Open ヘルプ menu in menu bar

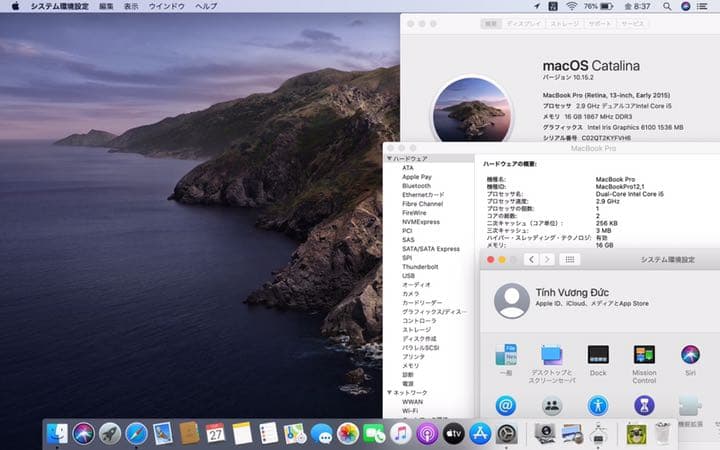click(206, 6)
